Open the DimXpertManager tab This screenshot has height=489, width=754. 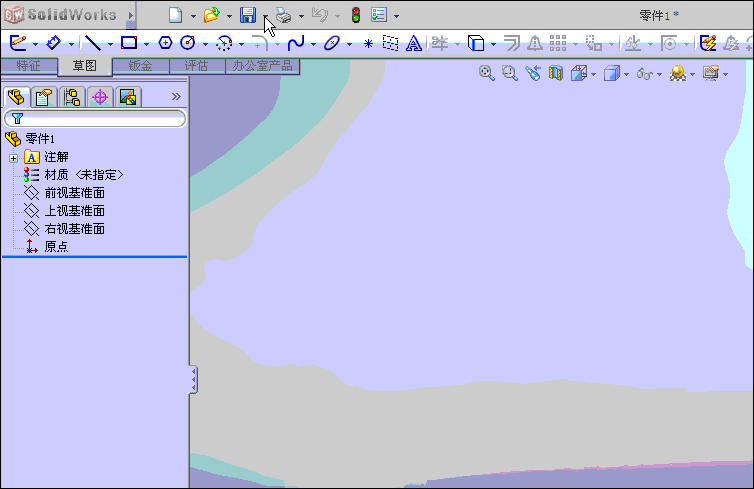100,97
